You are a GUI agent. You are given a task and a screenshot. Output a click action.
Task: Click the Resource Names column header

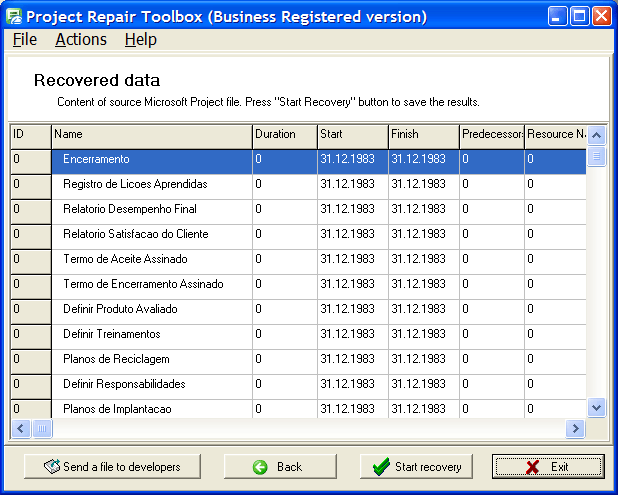point(555,137)
